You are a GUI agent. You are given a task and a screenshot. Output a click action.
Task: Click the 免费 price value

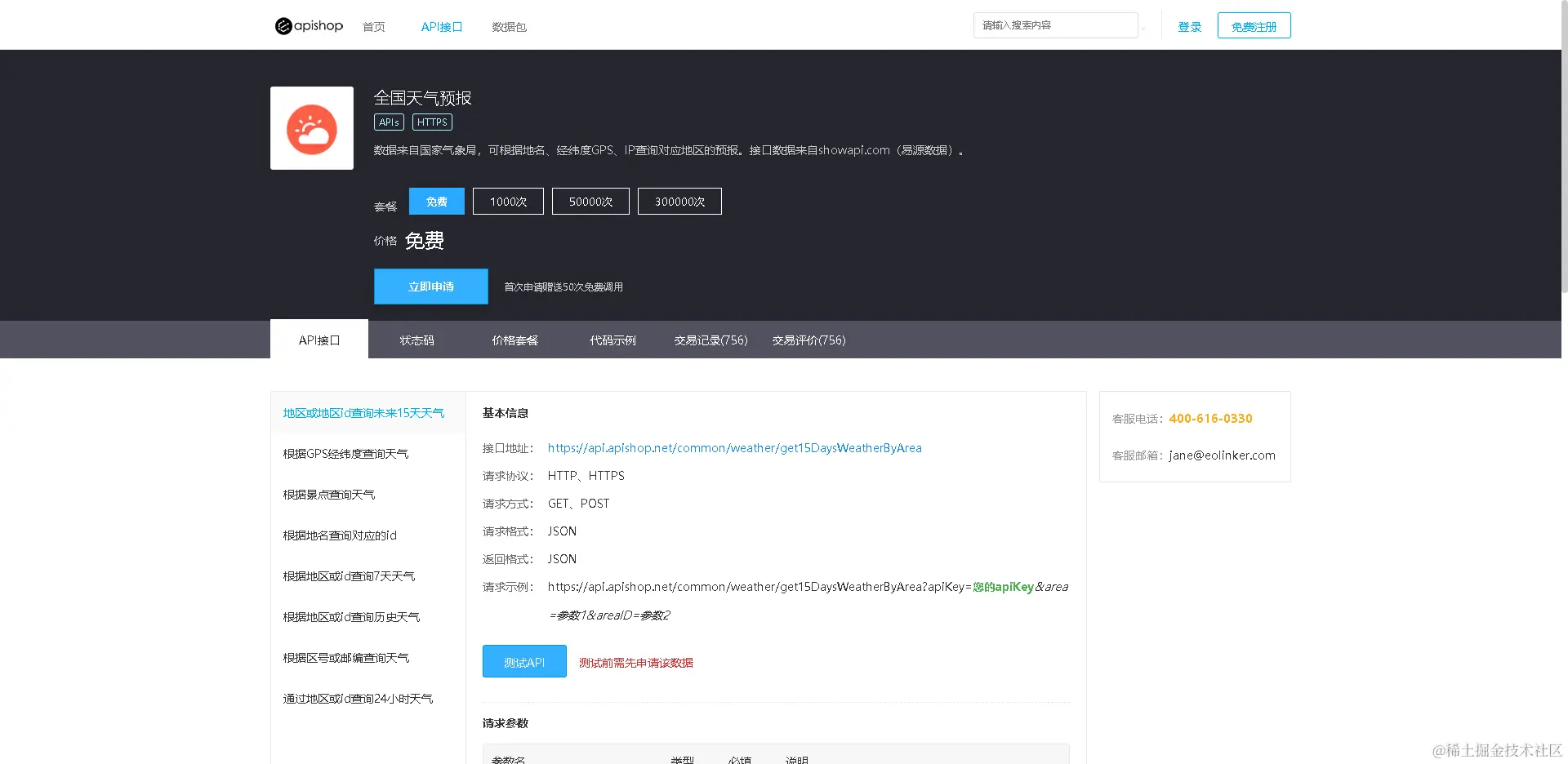[425, 241]
